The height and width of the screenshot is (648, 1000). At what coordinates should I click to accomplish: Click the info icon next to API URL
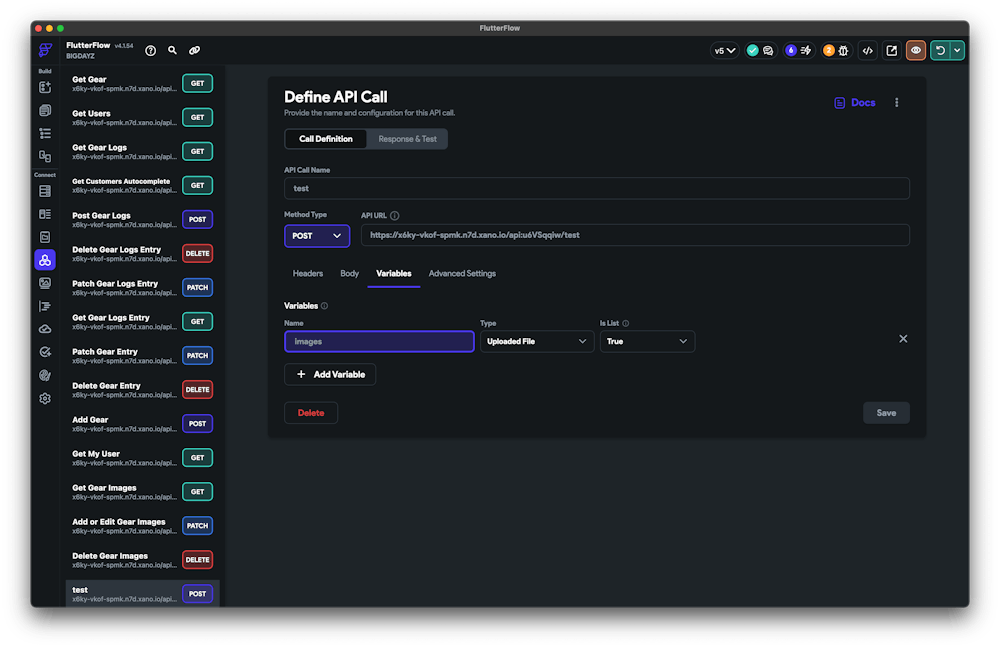pos(395,215)
